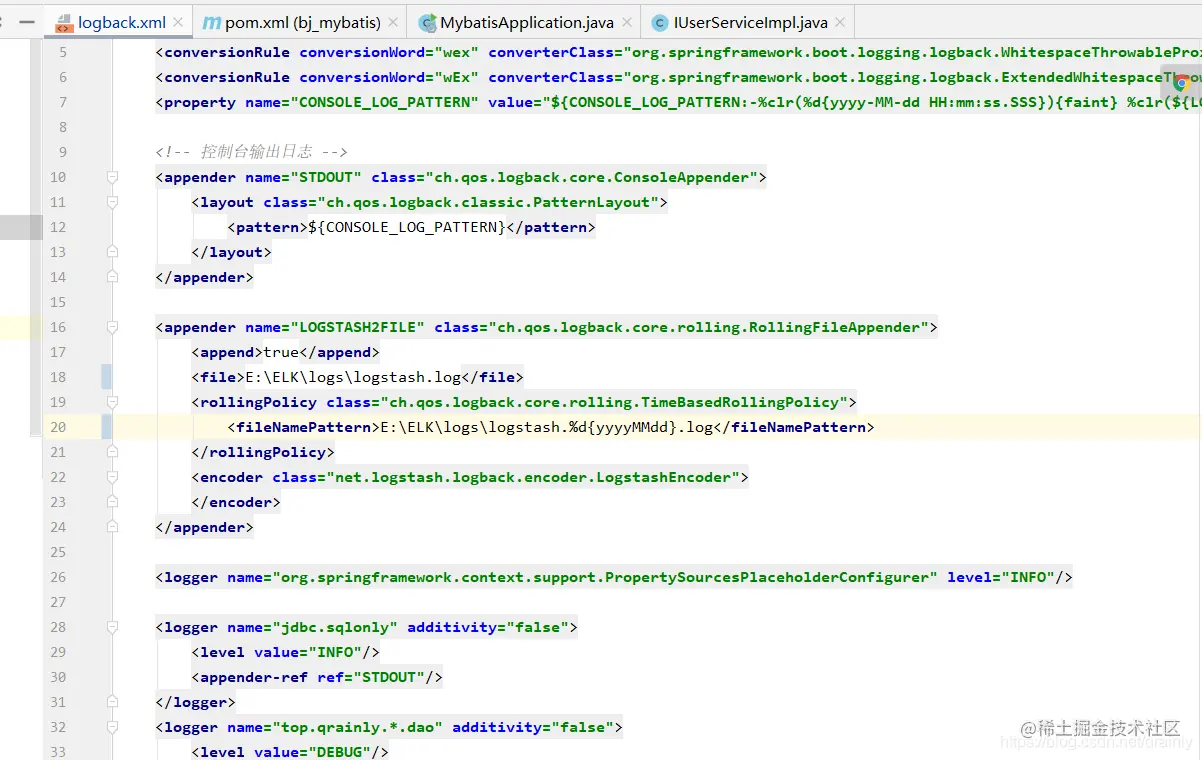Screen dimensions: 1202x760
Task: Click line number 12 in gutter
Action: point(58,227)
